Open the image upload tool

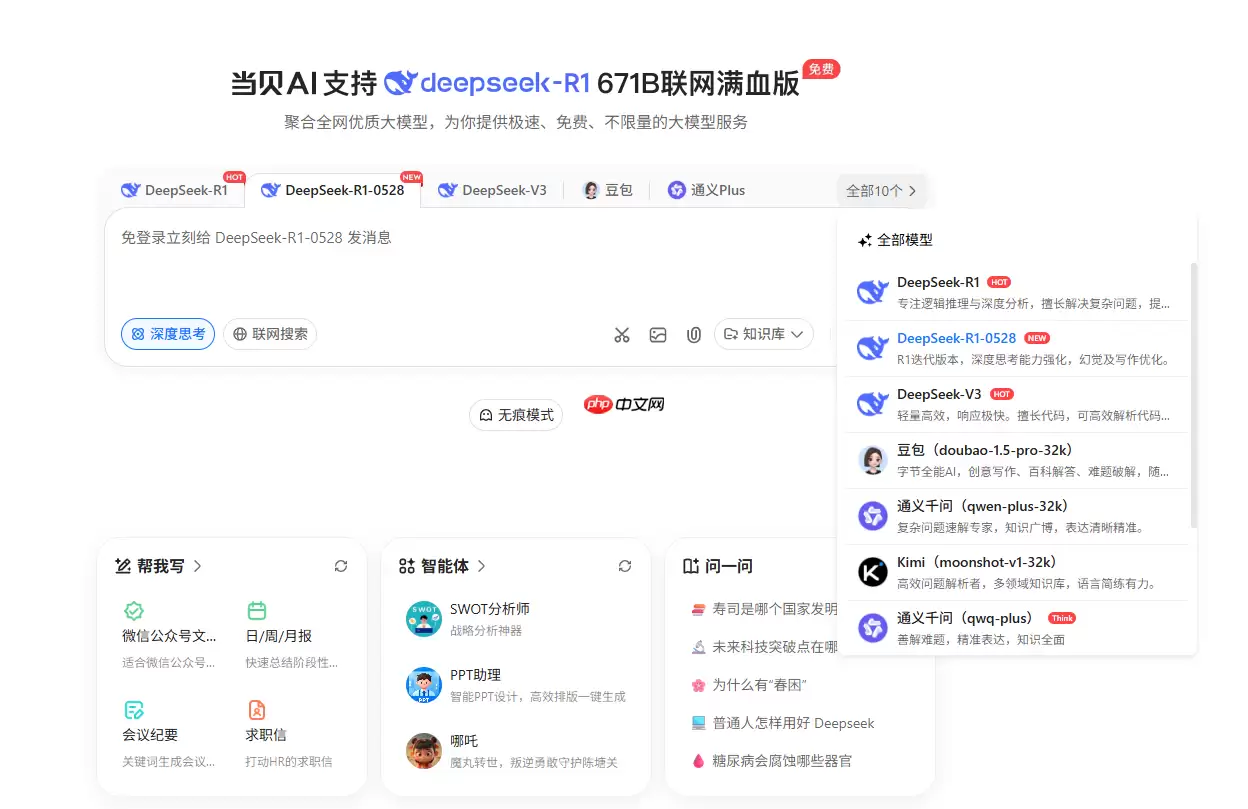coord(658,334)
